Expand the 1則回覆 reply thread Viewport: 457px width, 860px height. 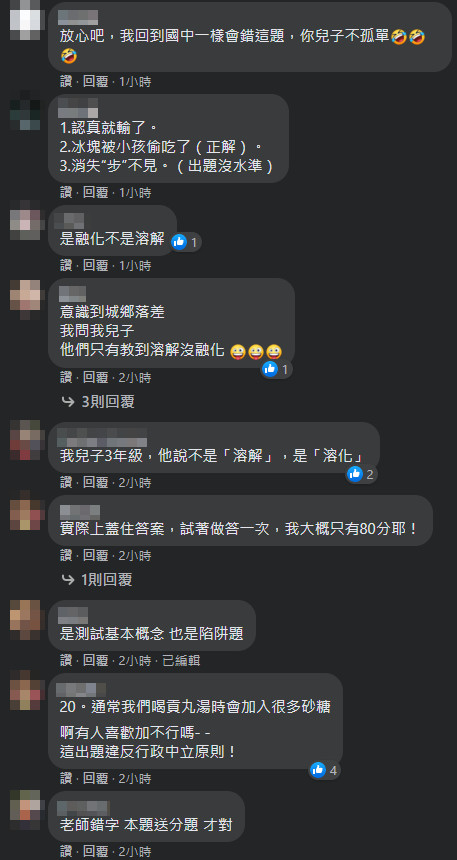(x=97, y=580)
